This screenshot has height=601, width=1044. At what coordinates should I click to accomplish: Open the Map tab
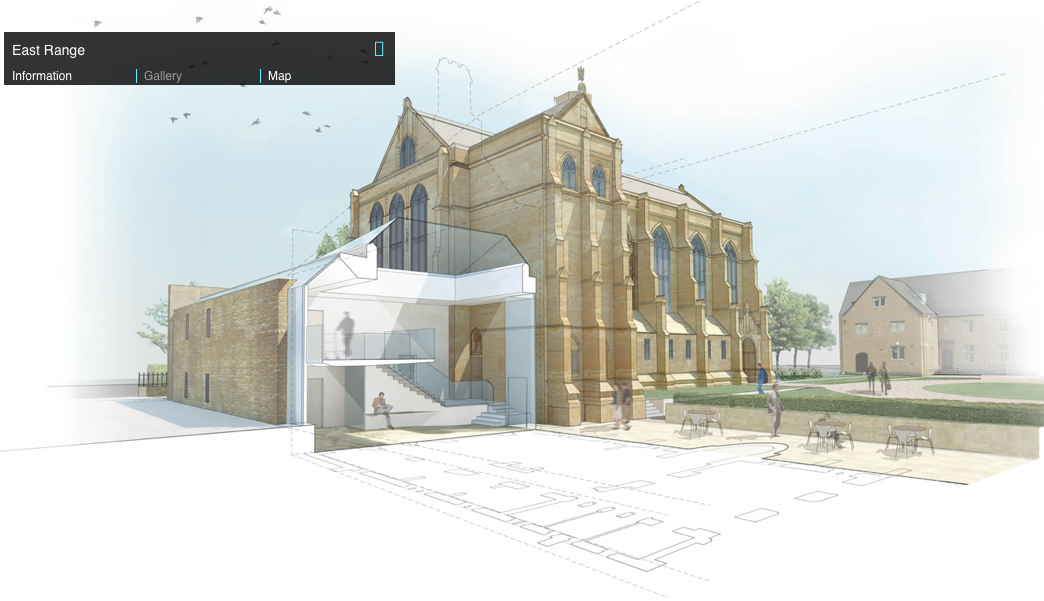click(280, 76)
